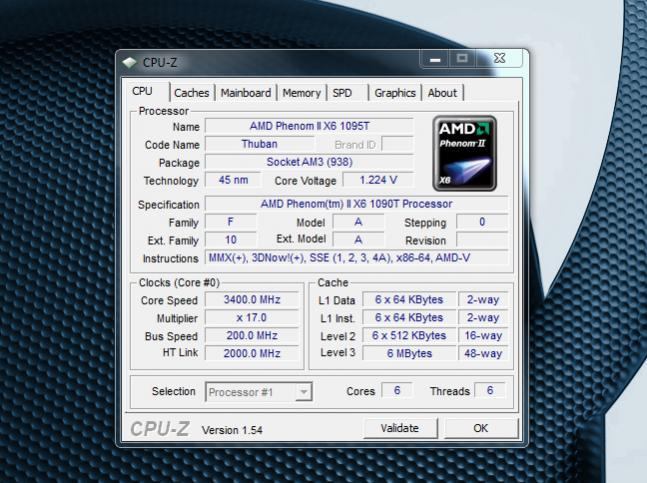Show the About tab
The width and height of the screenshot is (647, 483).
click(442, 93)
